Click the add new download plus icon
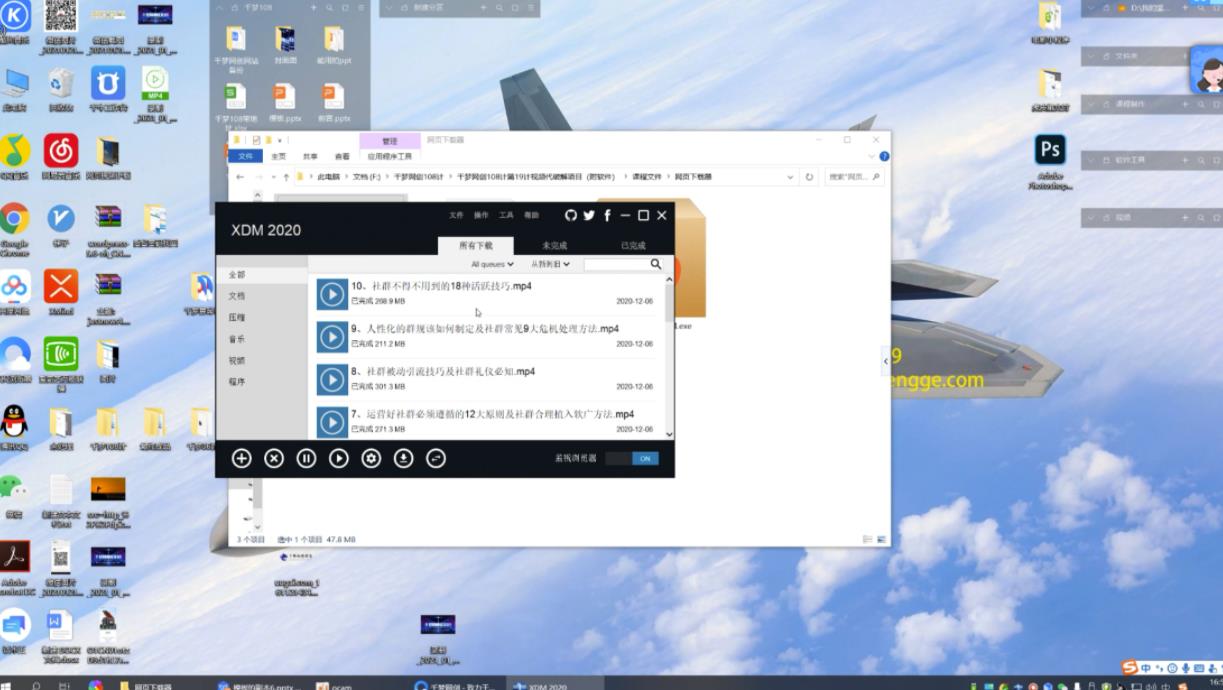The width and height of the screenshot is (1223, 690). tap(241, 458)
